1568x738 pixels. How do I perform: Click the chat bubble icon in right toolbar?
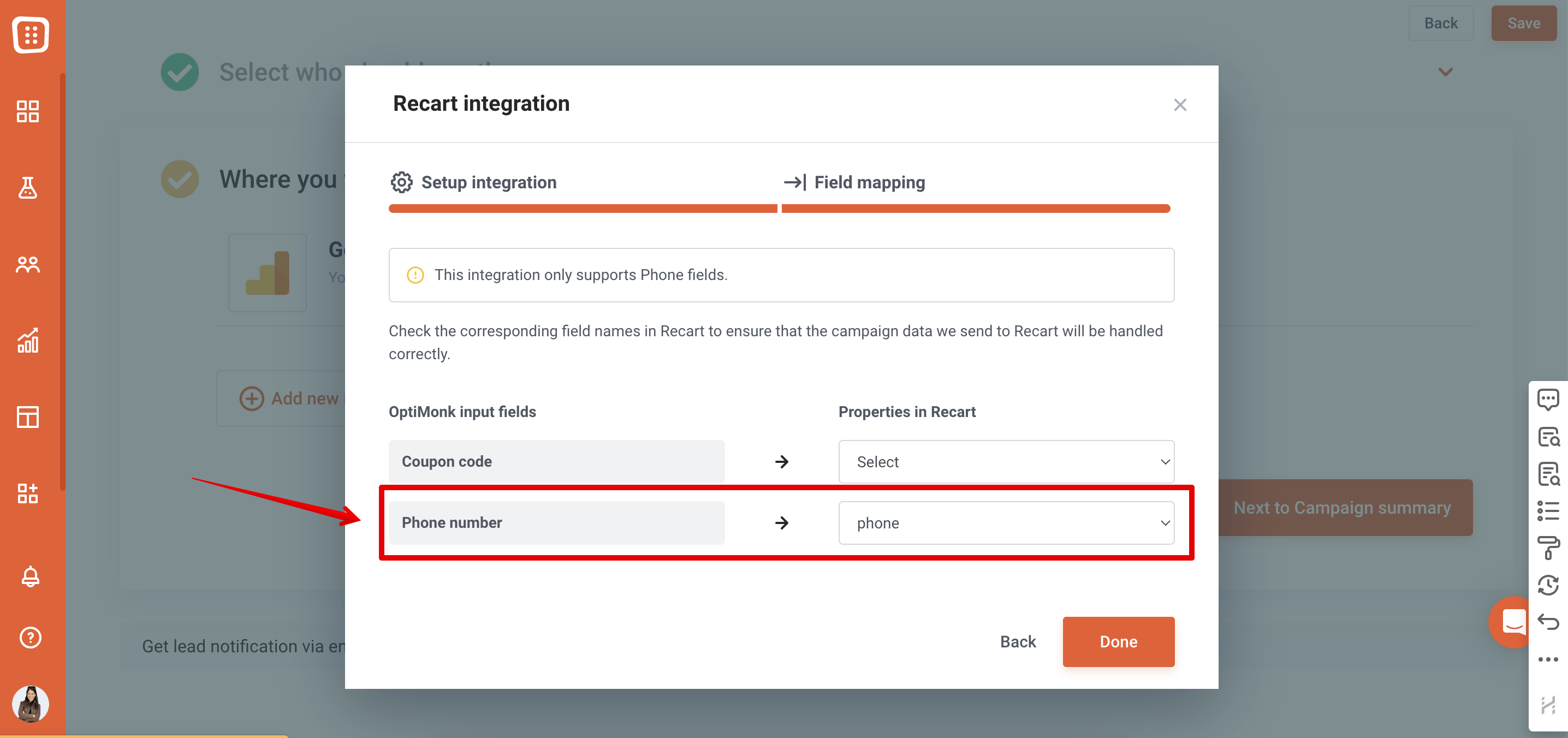click(x=1548, y=400)
